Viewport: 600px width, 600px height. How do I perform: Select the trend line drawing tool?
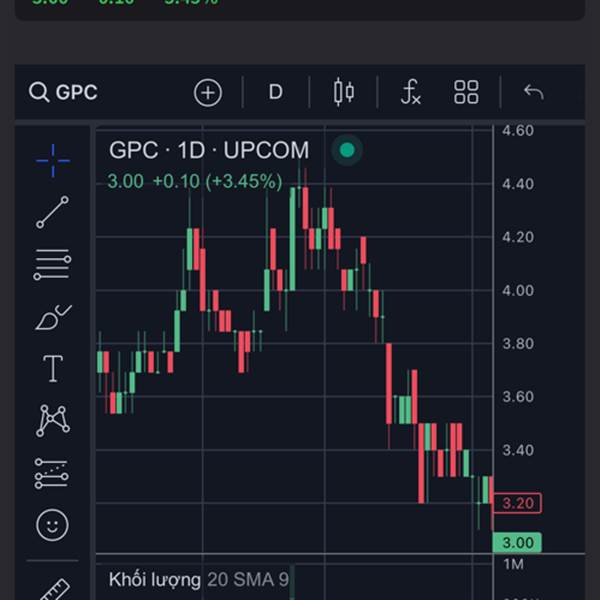click(52, 212)
